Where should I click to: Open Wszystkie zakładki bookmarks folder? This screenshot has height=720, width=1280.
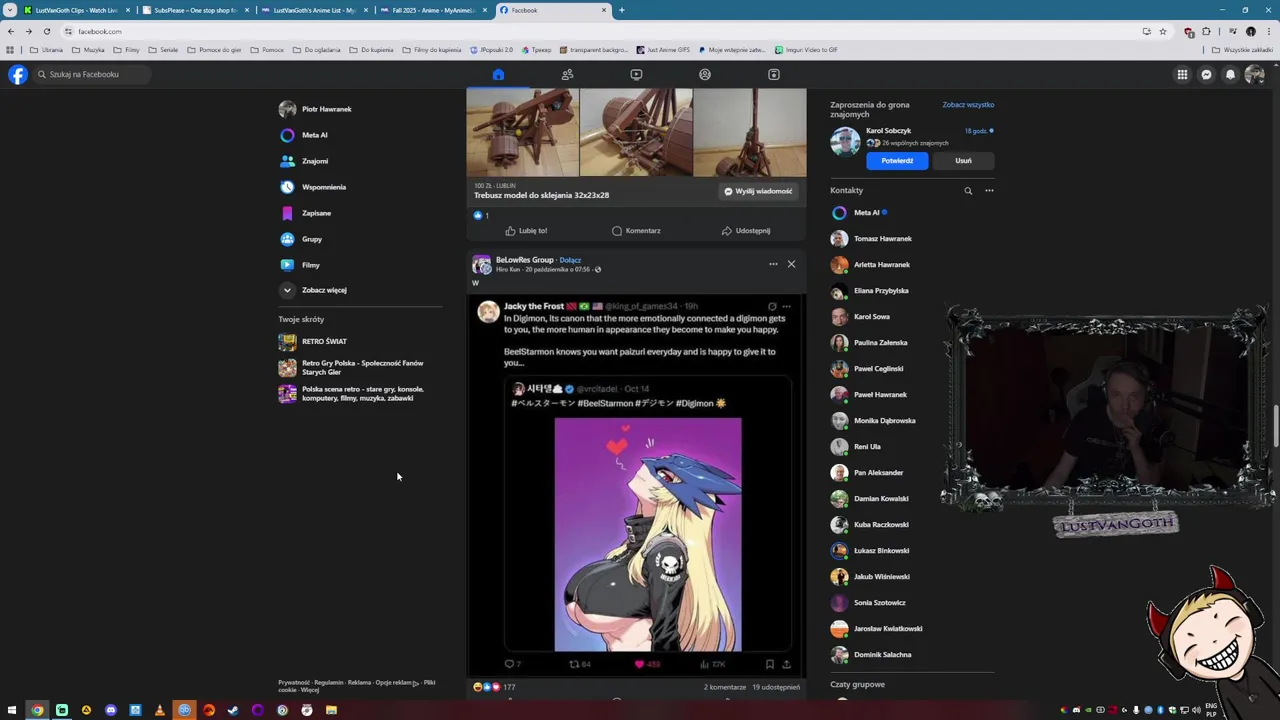[x=1242, y=50]
